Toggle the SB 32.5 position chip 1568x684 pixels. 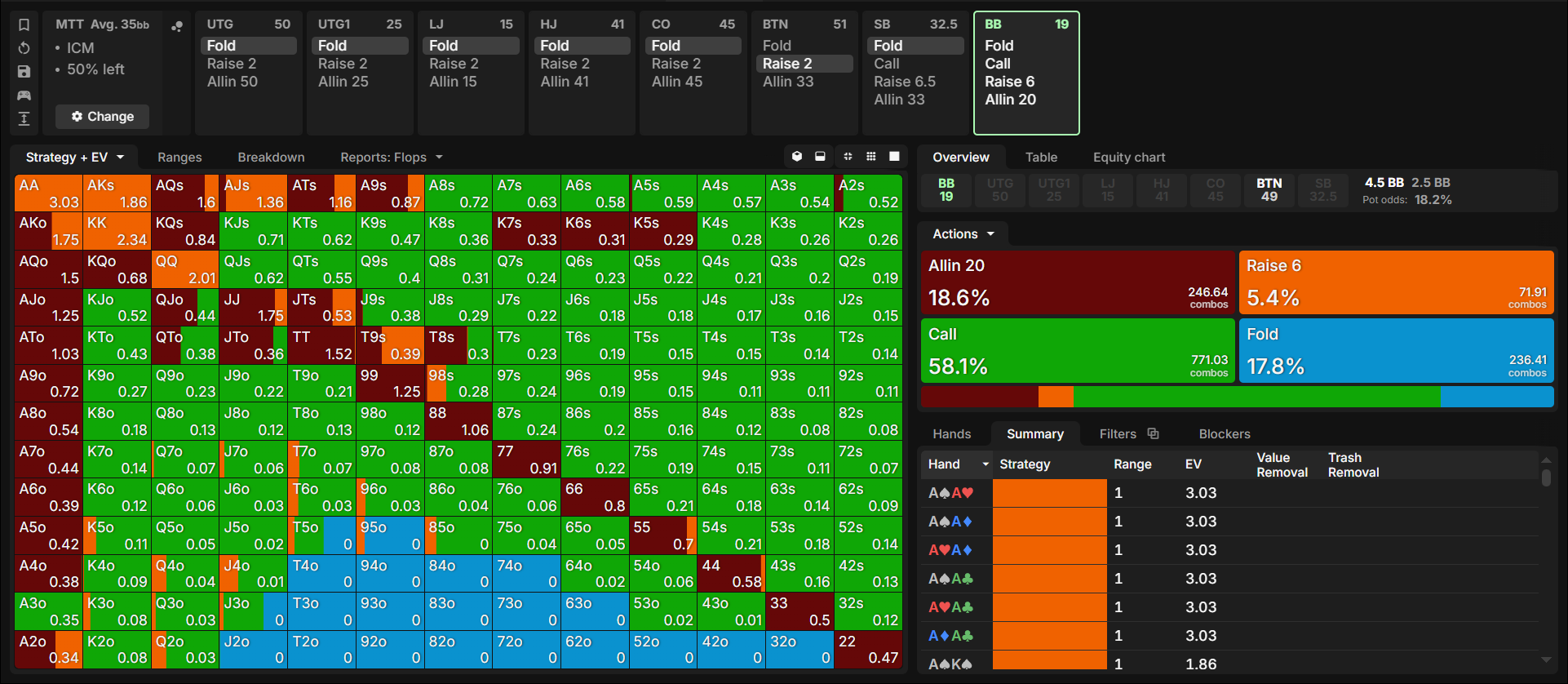point(1322,189)
